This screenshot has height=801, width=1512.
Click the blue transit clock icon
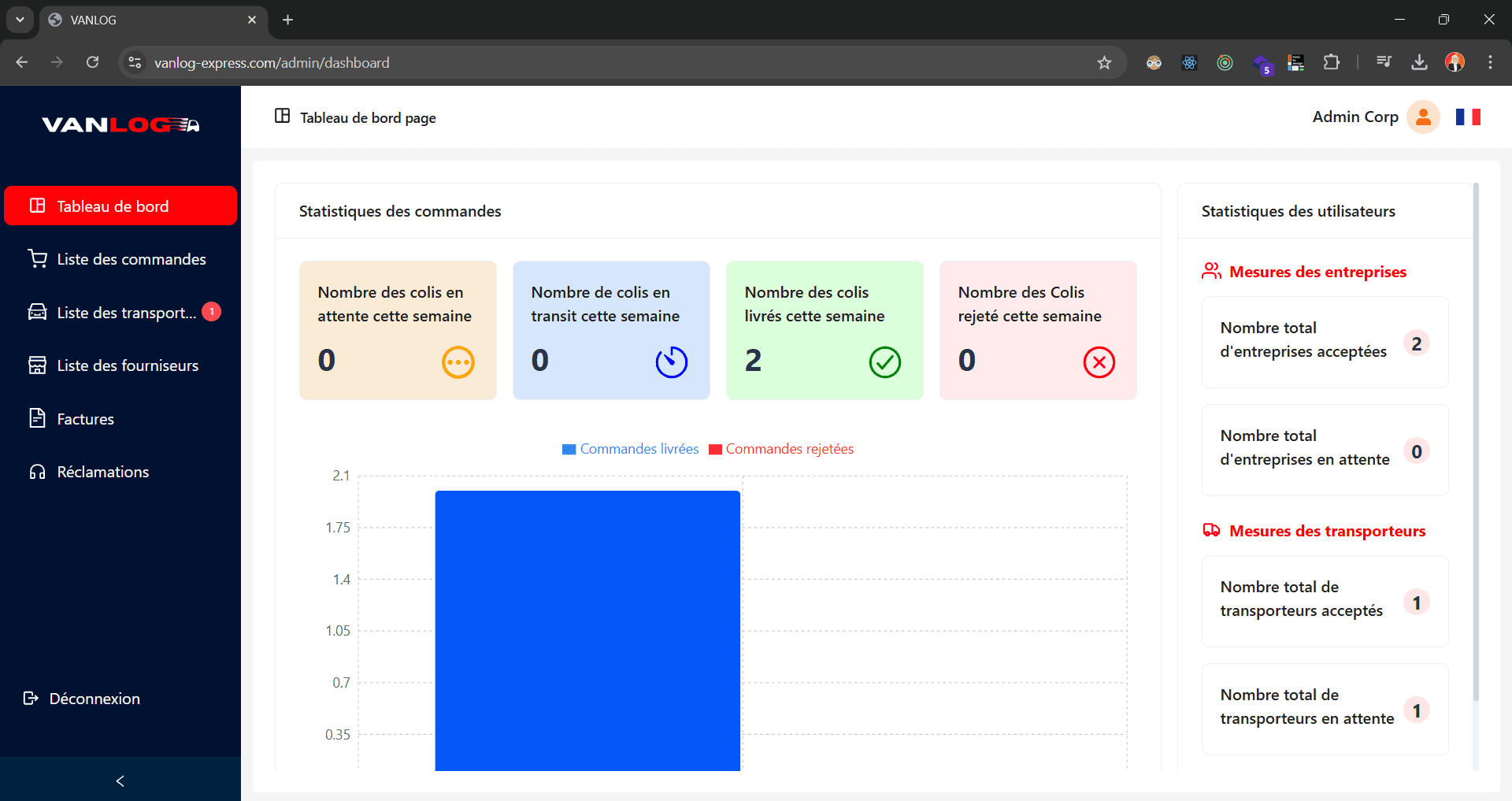[x=672, y=362]
